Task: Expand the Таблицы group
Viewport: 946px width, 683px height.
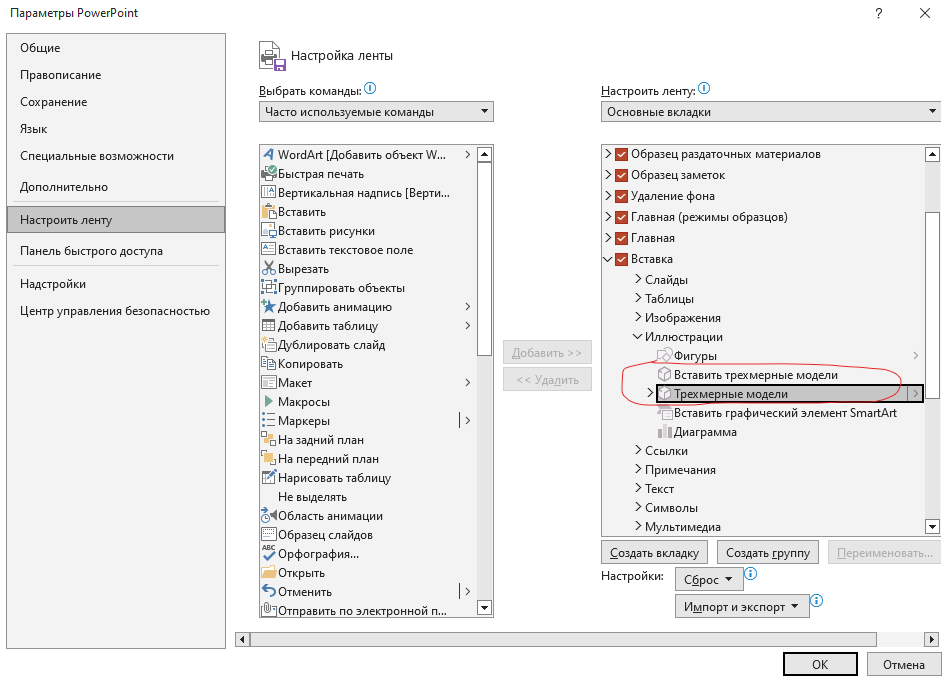Action: [638, 298]
